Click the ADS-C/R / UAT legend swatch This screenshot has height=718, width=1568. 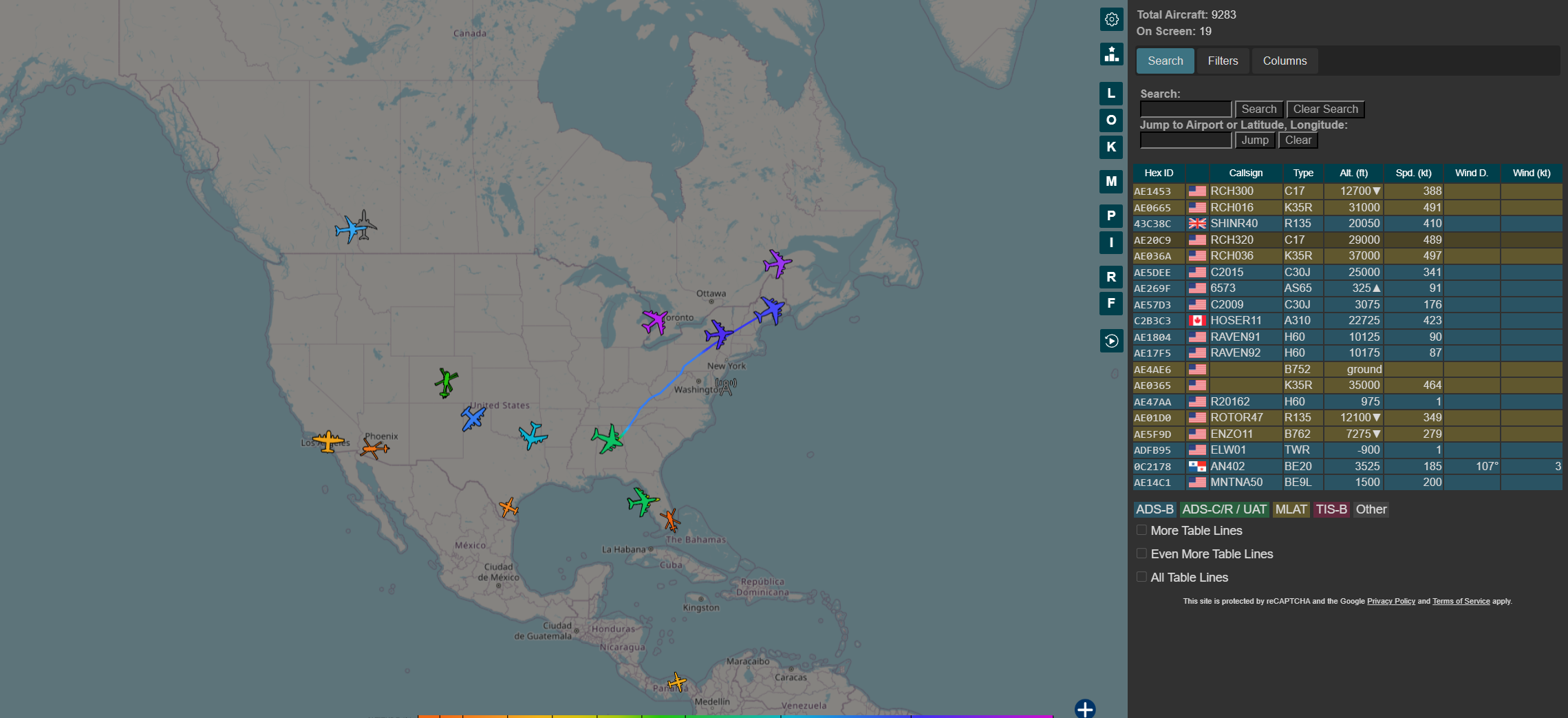[1224, 509]
